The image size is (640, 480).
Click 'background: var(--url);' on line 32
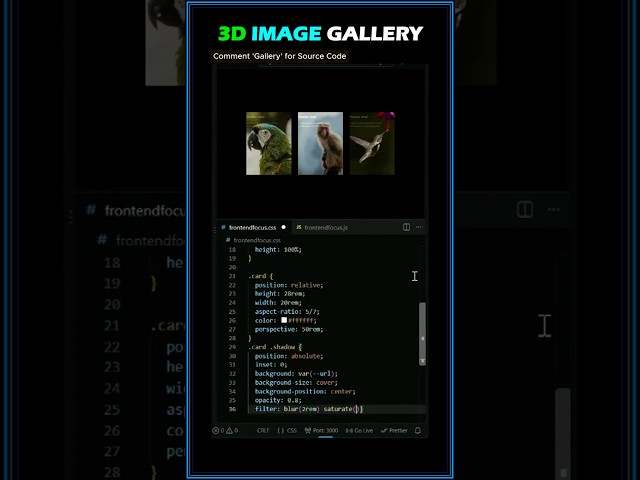pyautogui.click(x=296, y=373)
